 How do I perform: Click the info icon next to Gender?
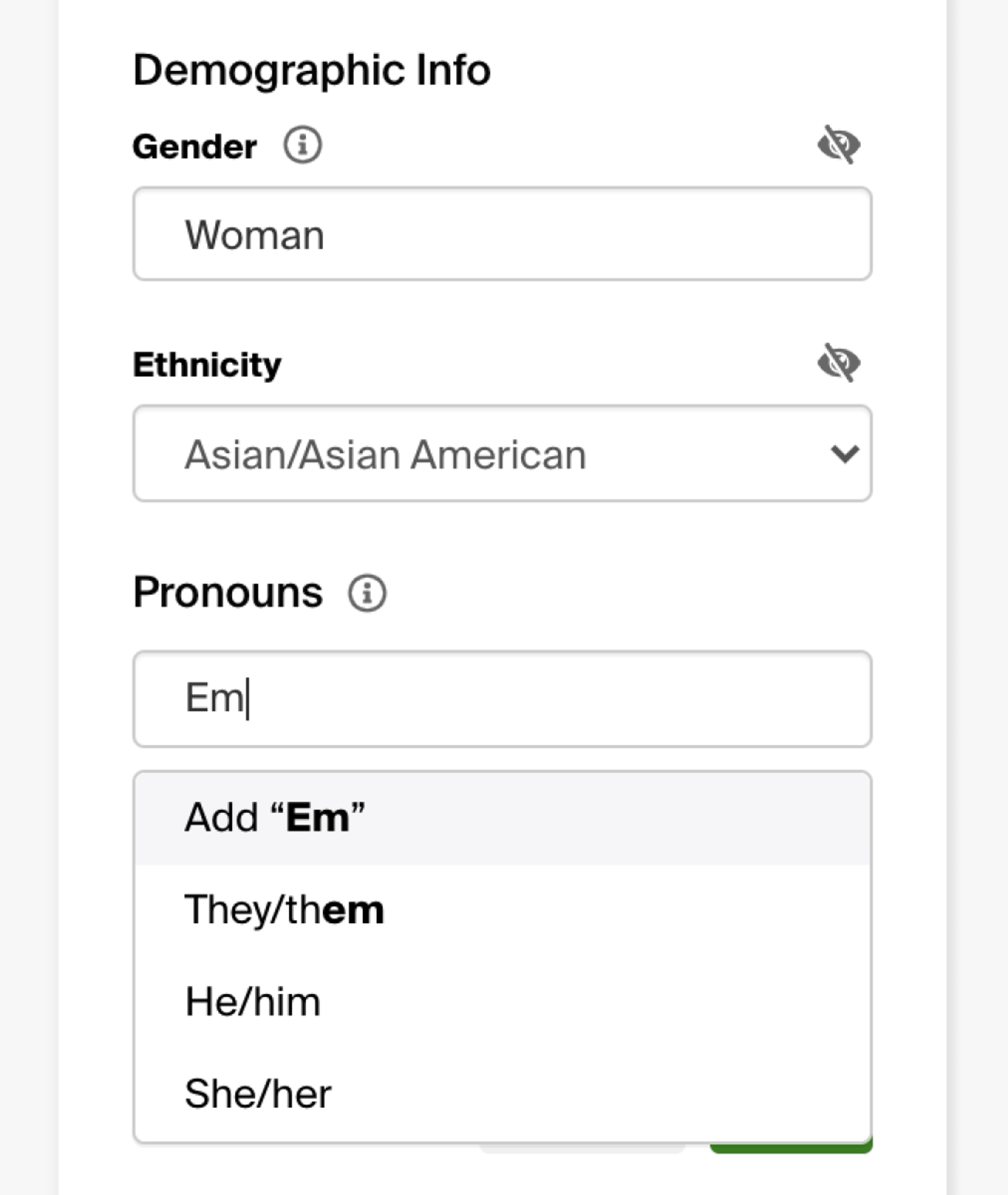tap(302, 145)
